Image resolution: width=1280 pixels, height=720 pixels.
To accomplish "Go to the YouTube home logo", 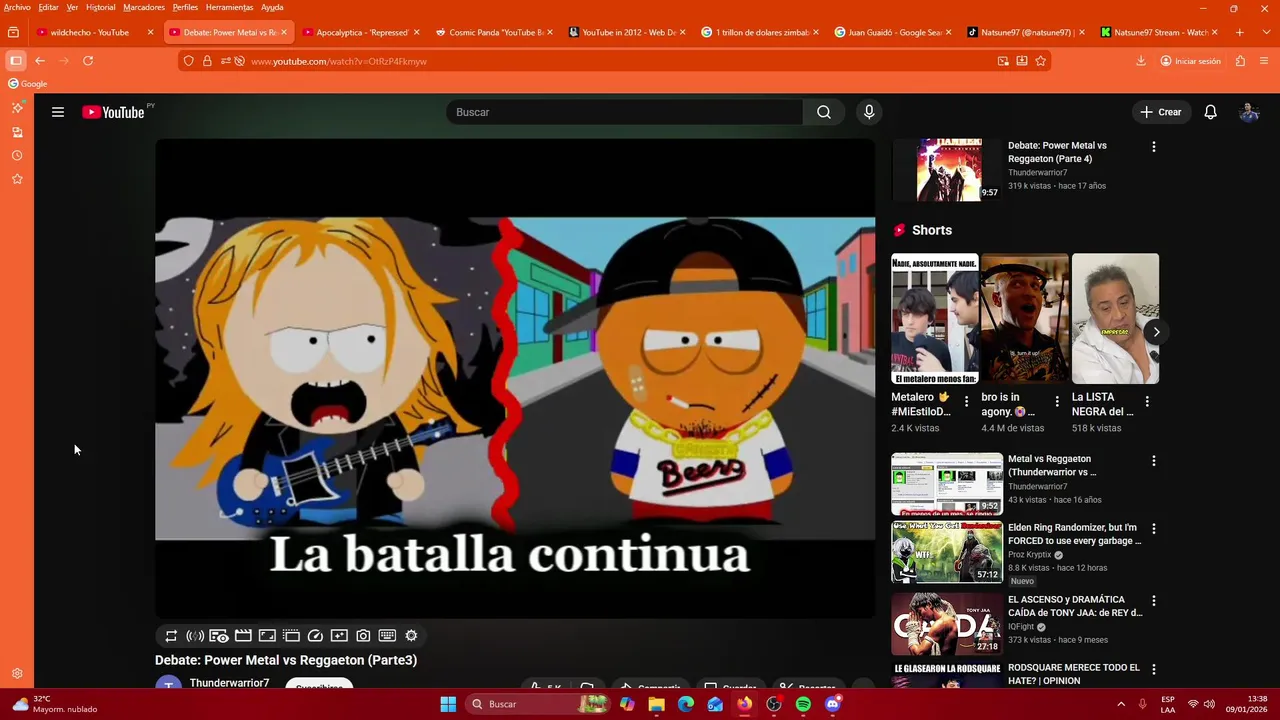I will click(113, 112).
